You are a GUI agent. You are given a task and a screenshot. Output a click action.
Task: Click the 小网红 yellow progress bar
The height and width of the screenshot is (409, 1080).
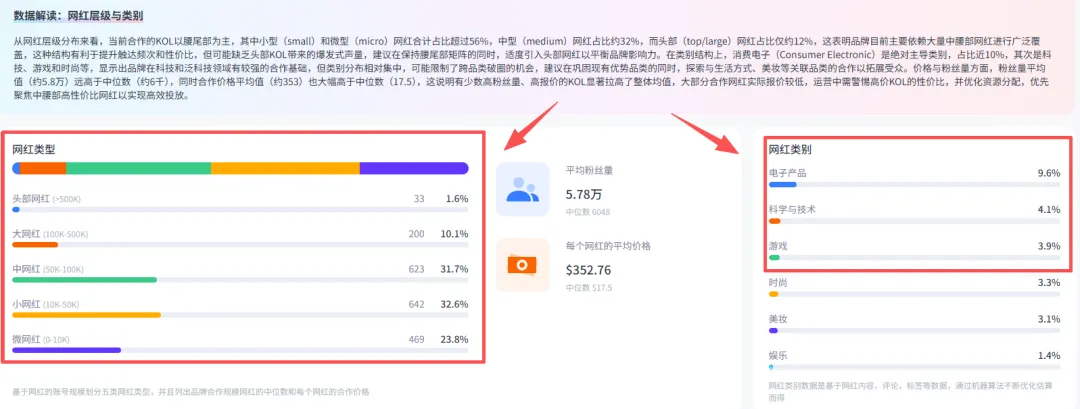240,315
